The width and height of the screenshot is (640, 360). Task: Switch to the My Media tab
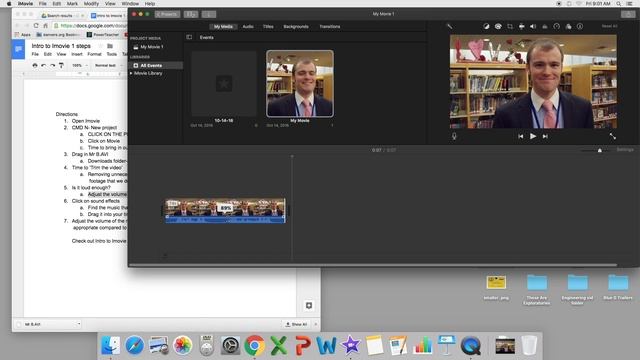223,27
